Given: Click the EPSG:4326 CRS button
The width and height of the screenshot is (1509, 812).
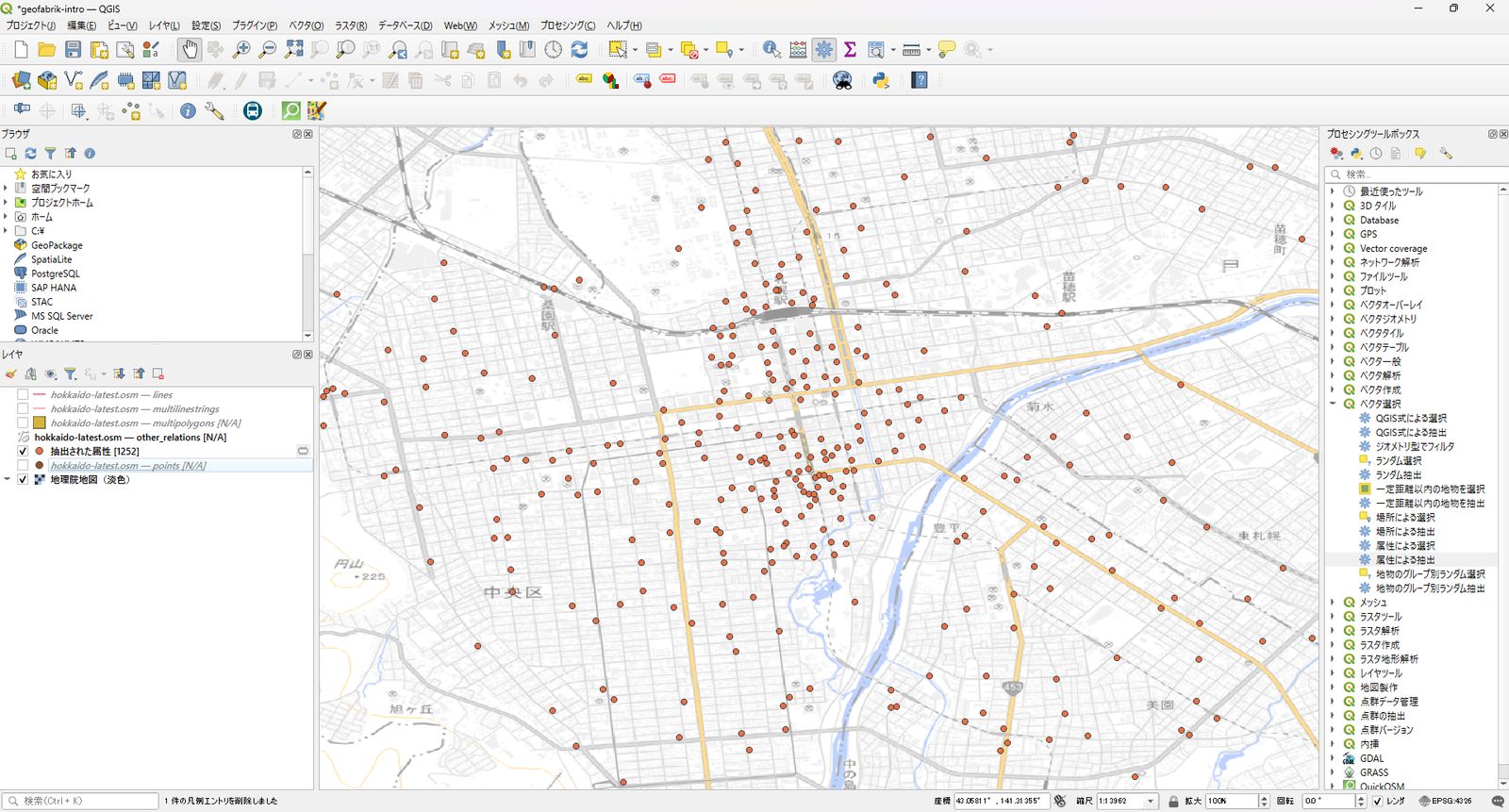Looking at the screenshot, I should [1445, 801].
